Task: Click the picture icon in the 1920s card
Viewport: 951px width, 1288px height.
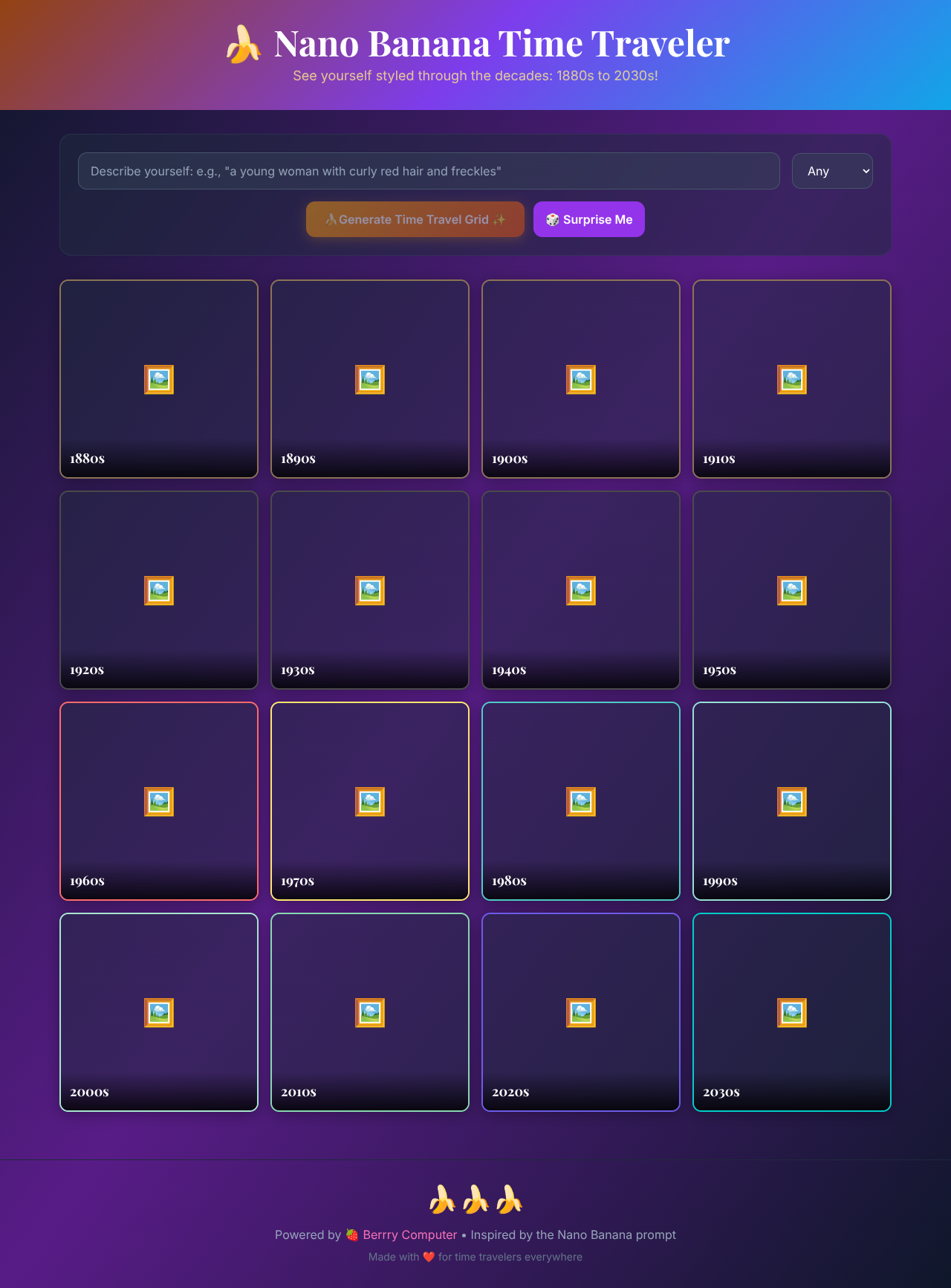Action: pos(159,591)
